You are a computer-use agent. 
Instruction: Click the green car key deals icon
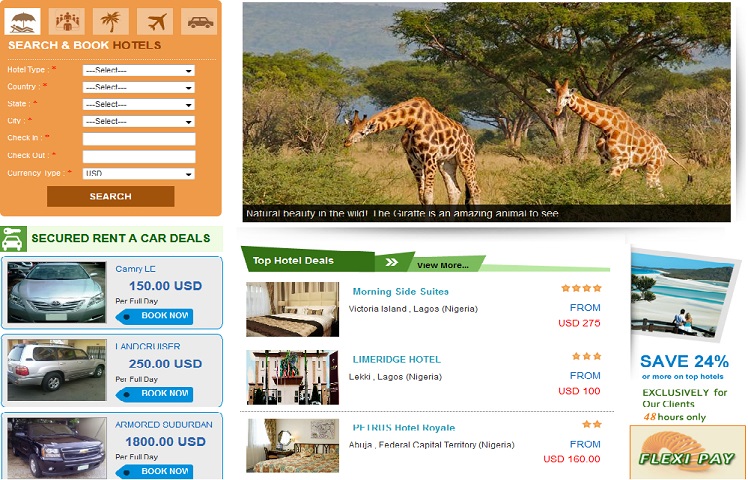tap(13, 239)
